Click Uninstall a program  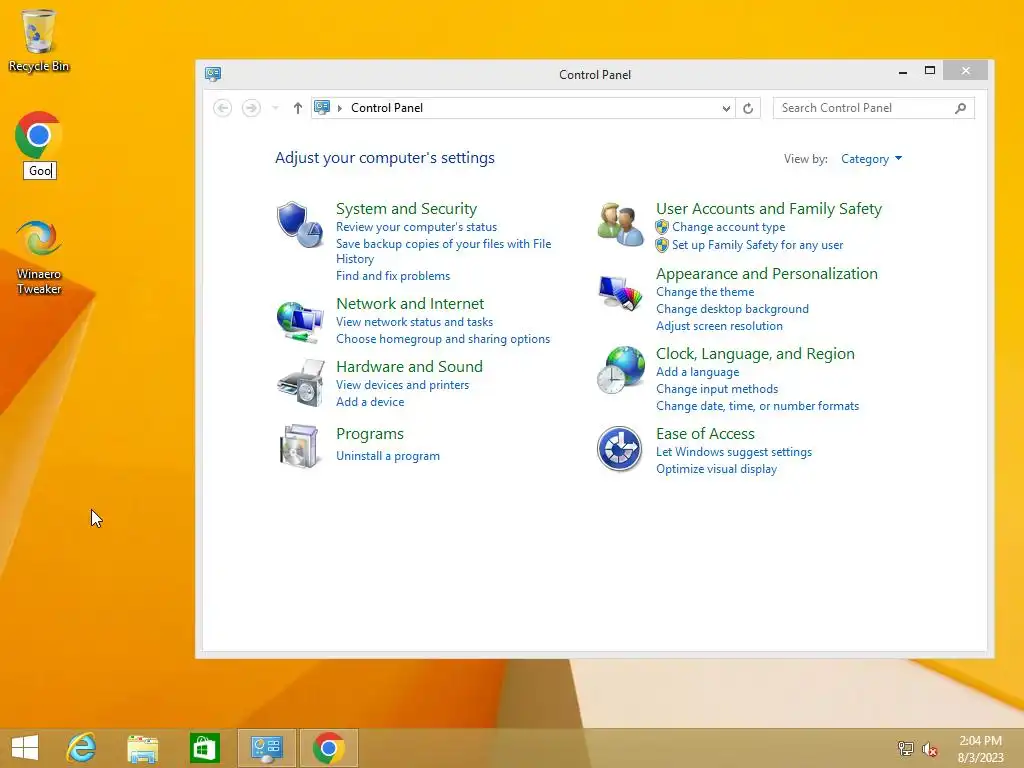pos(387,456)
